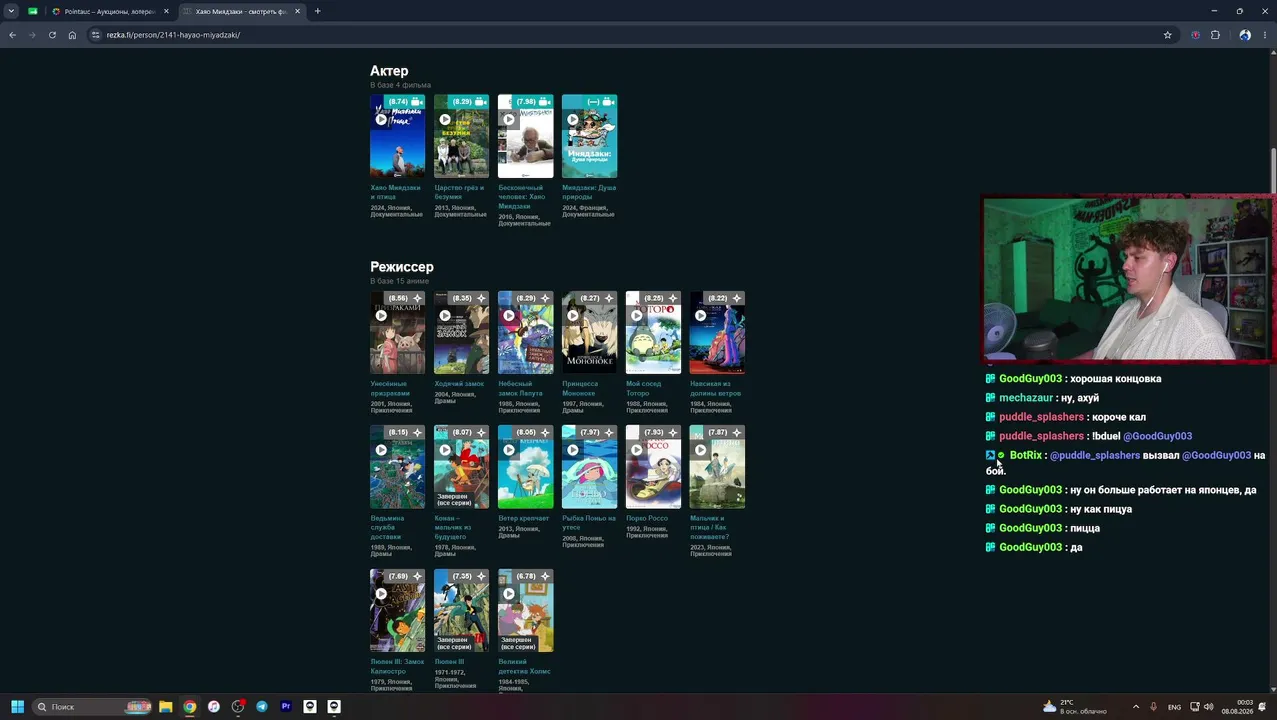Open Premiere Pro from the taskbar
The width and height of the screenshot is (1277, 720).
click(x=286, y=707)
